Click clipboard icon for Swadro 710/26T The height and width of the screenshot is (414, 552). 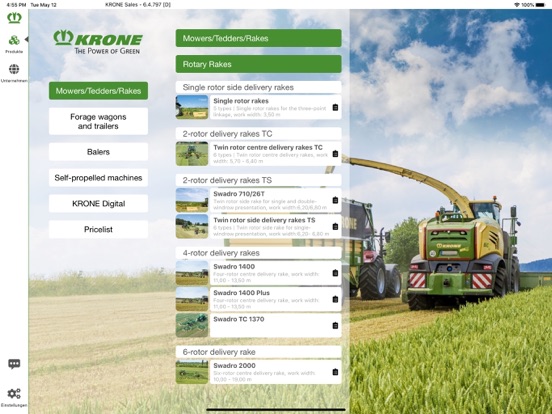click(335, 200)
